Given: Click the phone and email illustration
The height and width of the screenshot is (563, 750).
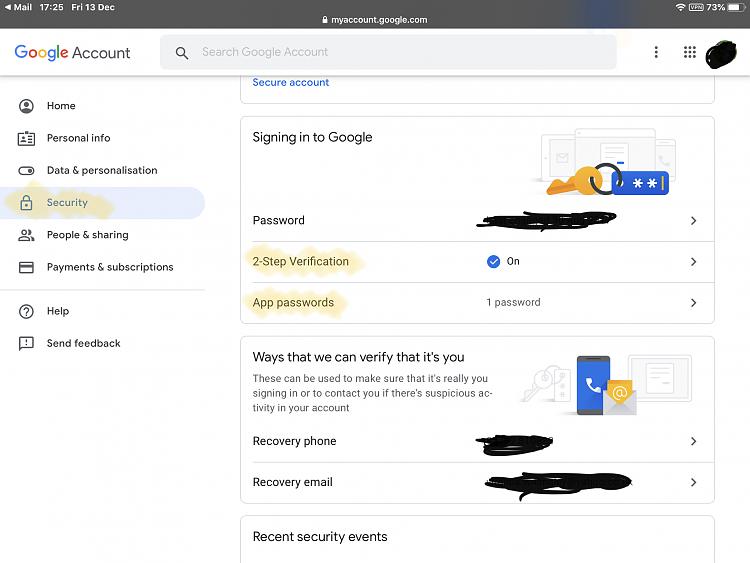Looking at the screenshot, I should point(606,385).
